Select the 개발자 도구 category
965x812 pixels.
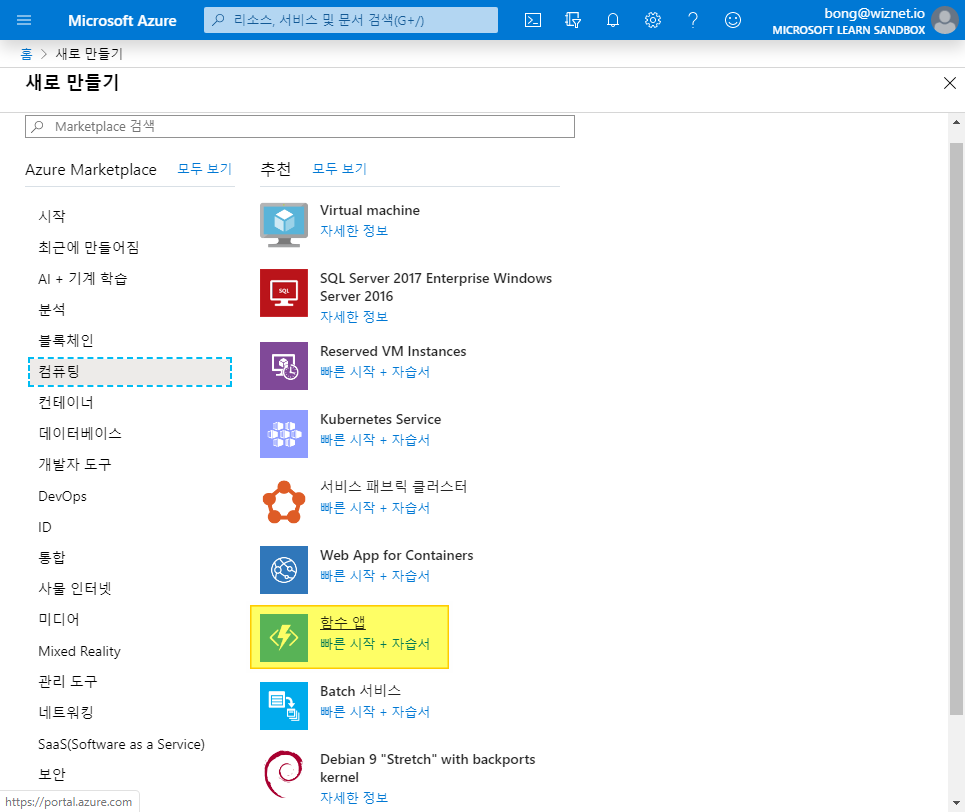pyautogui.click(x=74, y=464)
